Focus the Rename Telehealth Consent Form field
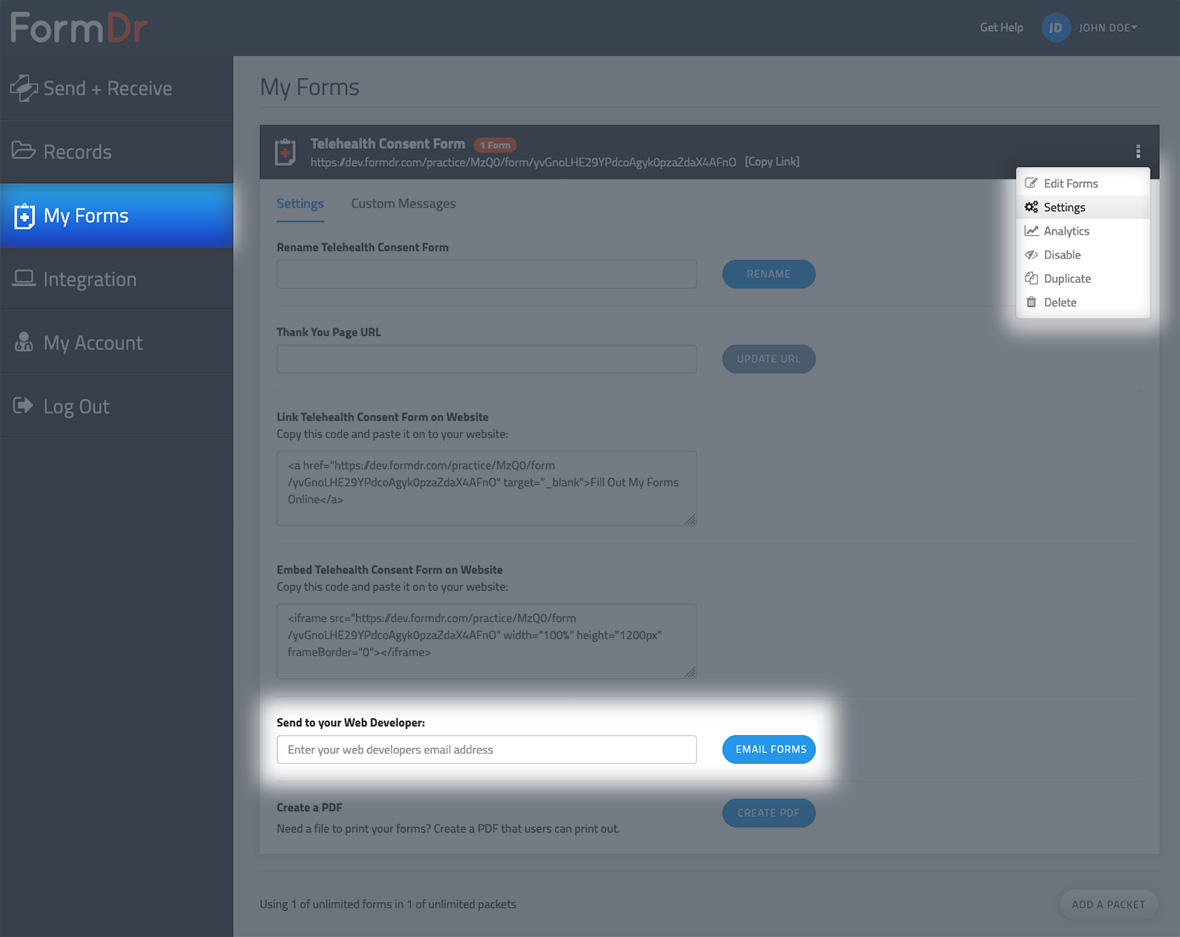The image size is (1180, 937). [486, 274]
